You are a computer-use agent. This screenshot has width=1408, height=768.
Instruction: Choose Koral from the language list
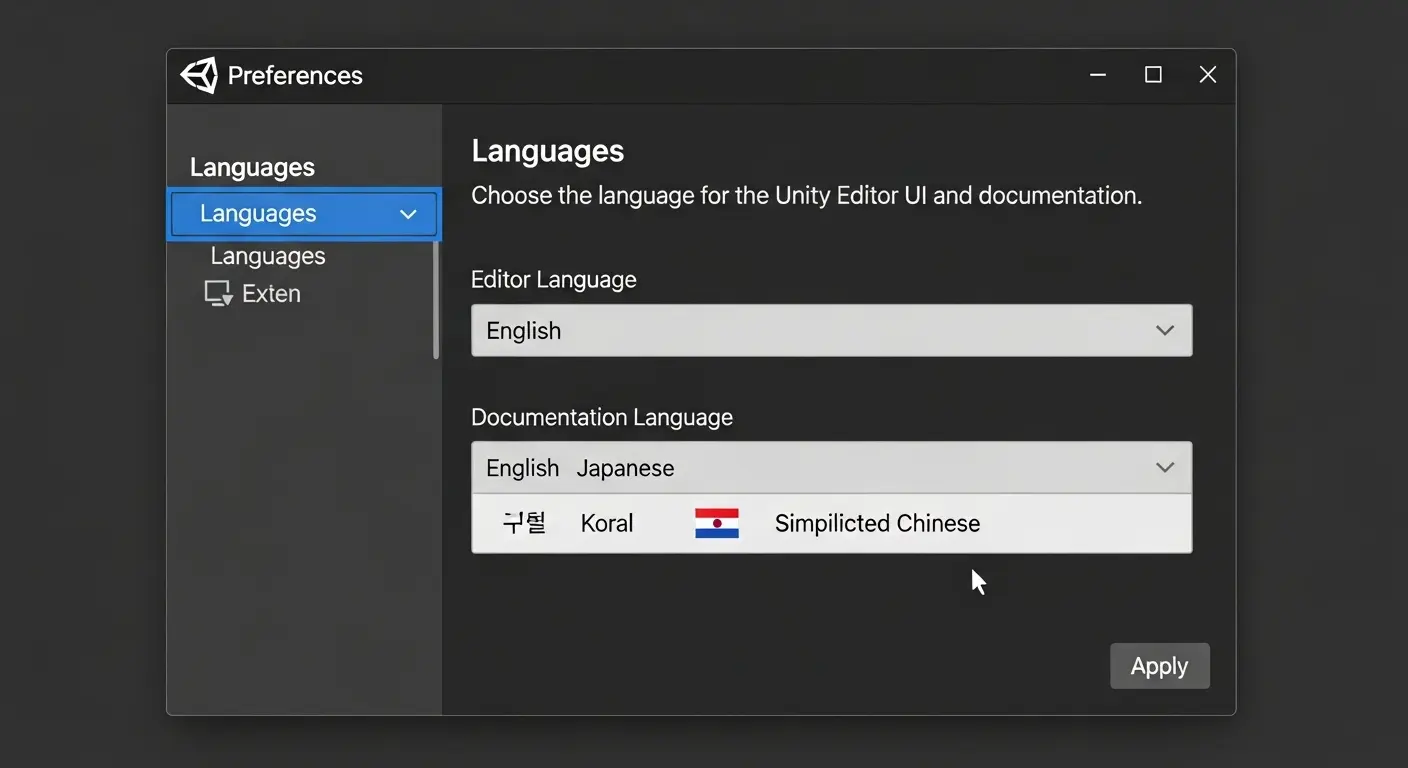pos(606,522)
